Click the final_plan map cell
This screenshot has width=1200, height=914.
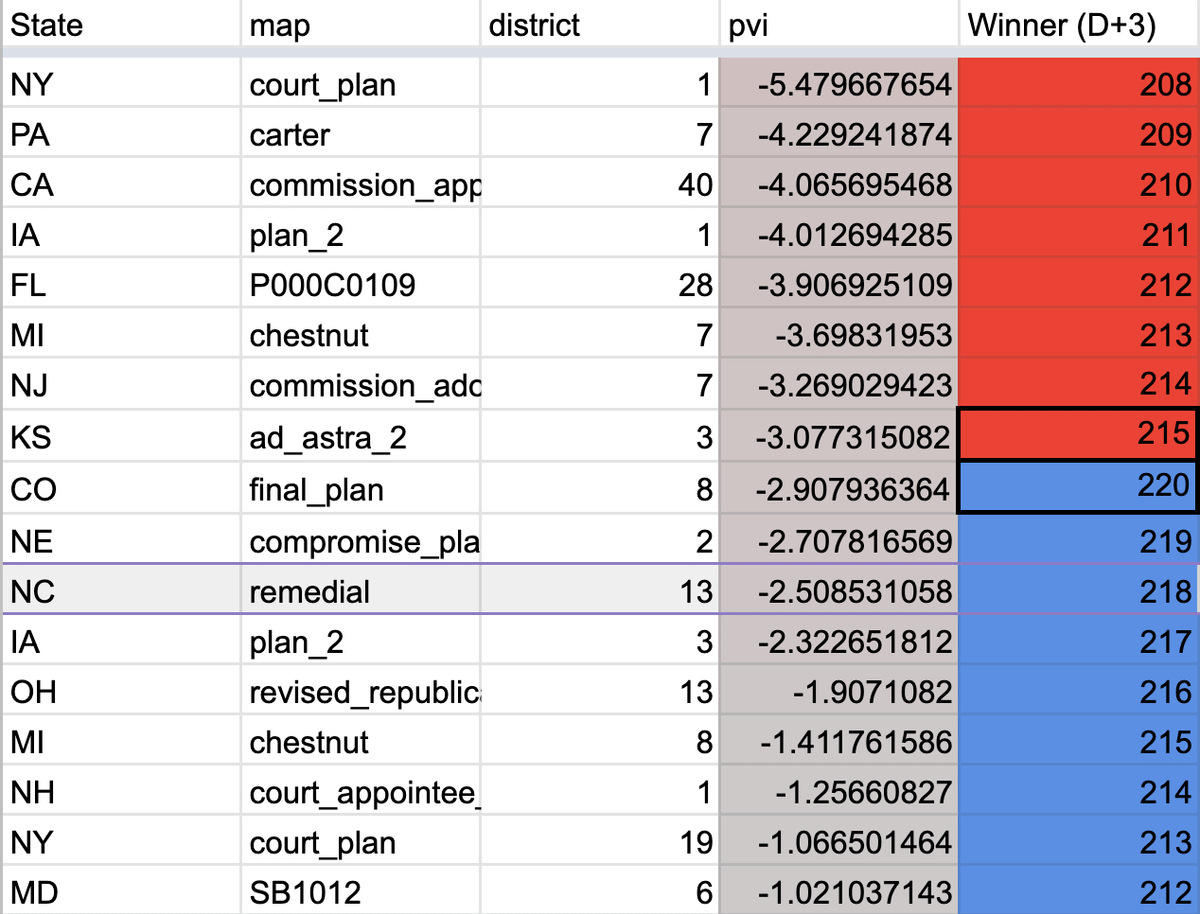pyautogui.click(x=360, y=490)
